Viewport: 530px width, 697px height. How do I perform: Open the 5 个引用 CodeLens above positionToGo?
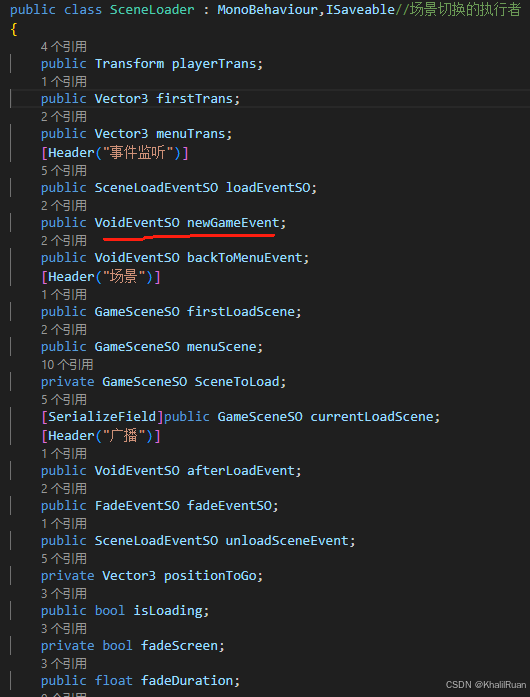pos(64,559)
